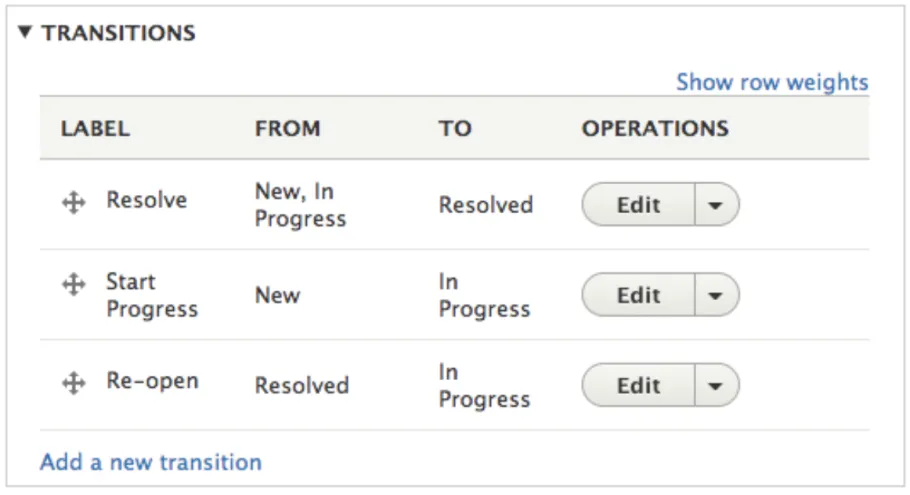Image resolution: width=910 pixels, height=495 pixels.
Task: Collapse the Transitions section triangle
Action: [x=24, y=32]
